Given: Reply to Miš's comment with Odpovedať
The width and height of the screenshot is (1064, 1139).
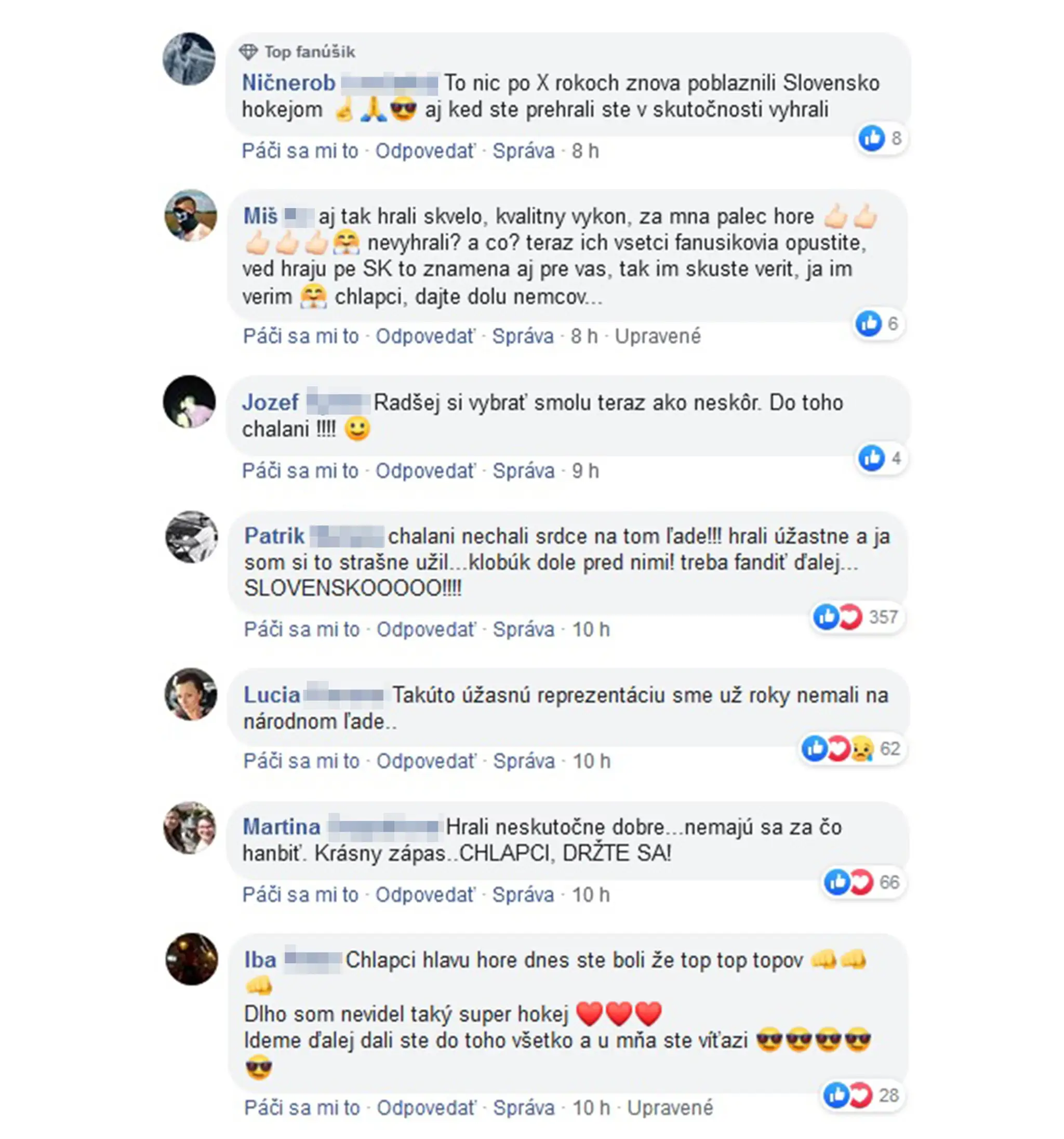Looking at the screenshot, I should coord(425,337).
